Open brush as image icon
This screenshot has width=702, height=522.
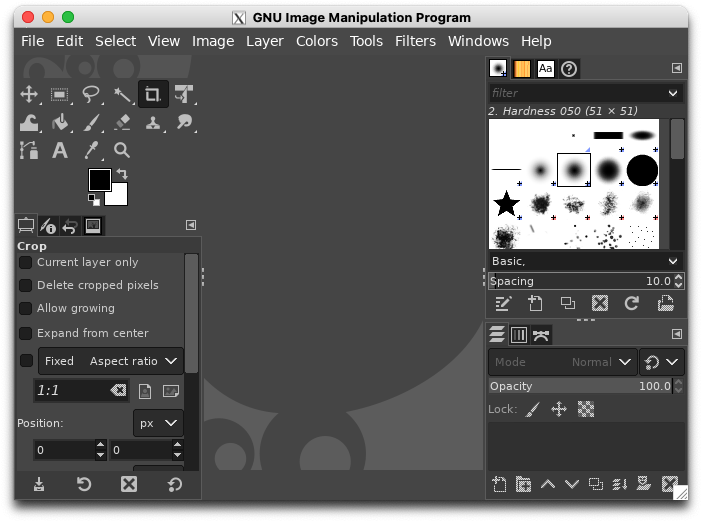pyautogui.click(x=665, y=304)
